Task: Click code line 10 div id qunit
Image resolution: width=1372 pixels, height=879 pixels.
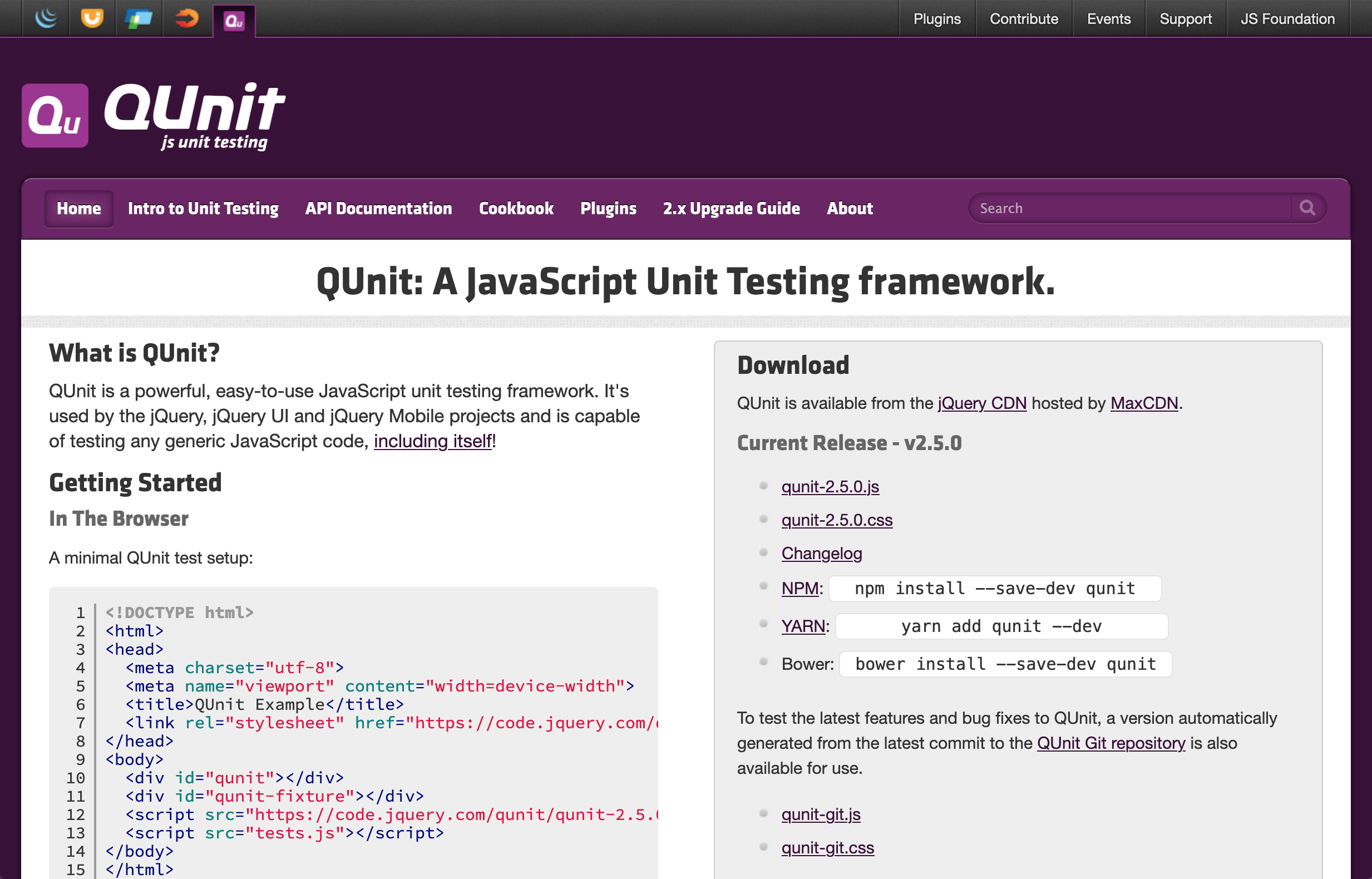Action: click(x=235, y=778)
